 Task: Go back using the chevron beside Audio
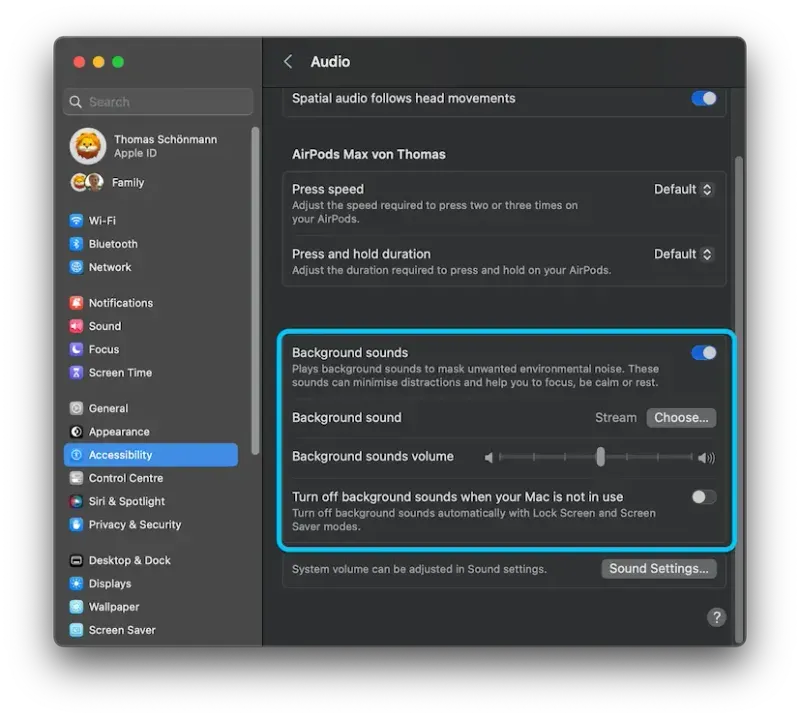[288, 62]
